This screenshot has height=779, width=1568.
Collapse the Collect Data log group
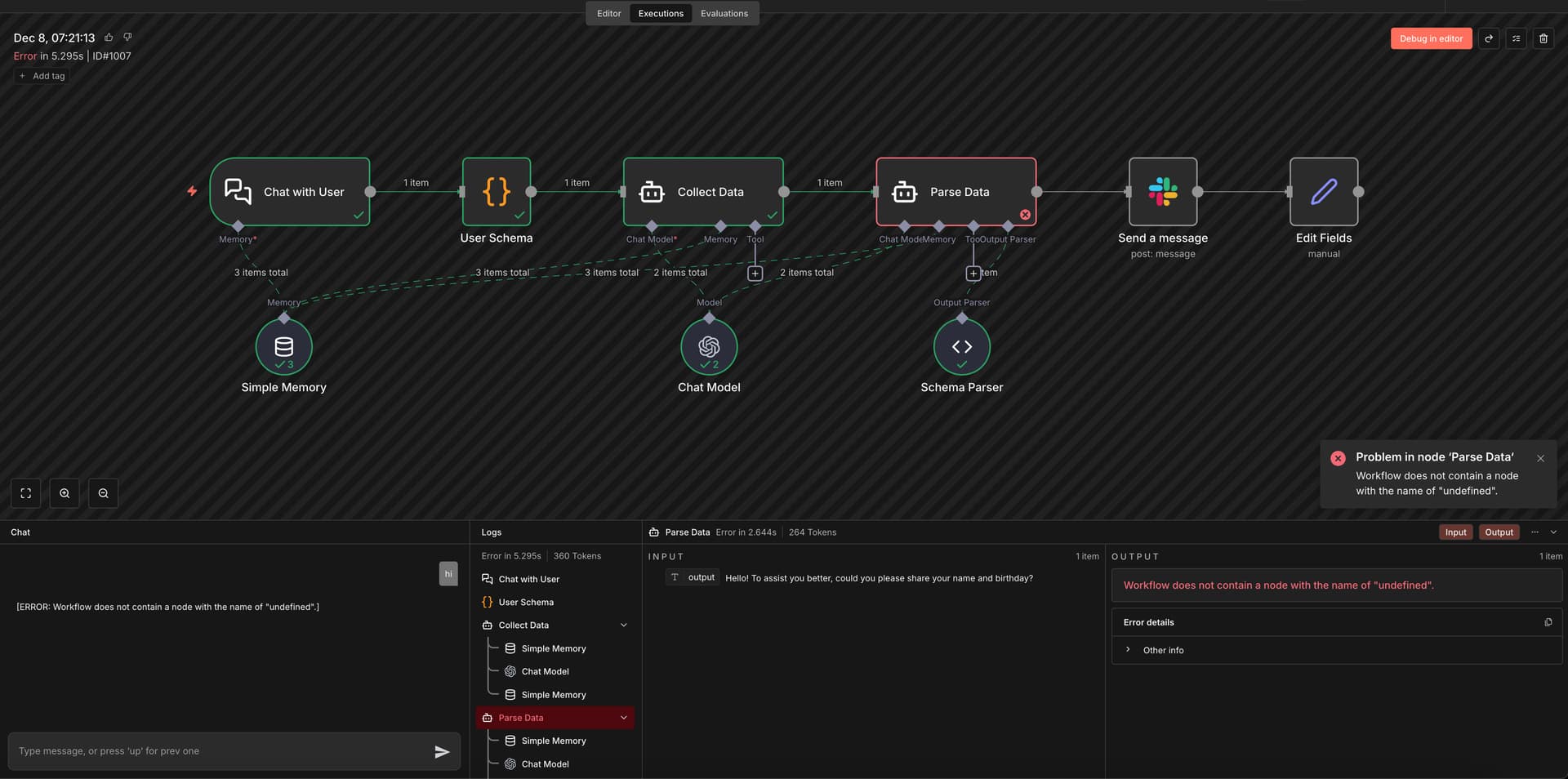[624, 625]
